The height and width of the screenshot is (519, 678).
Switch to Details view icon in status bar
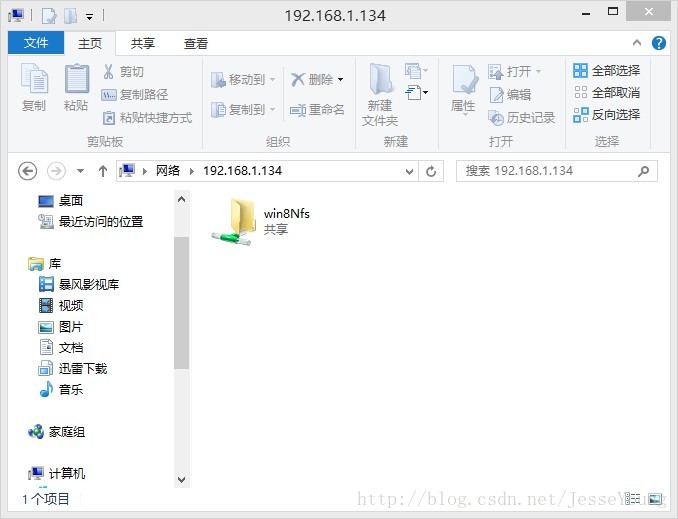tap(633, 499)
